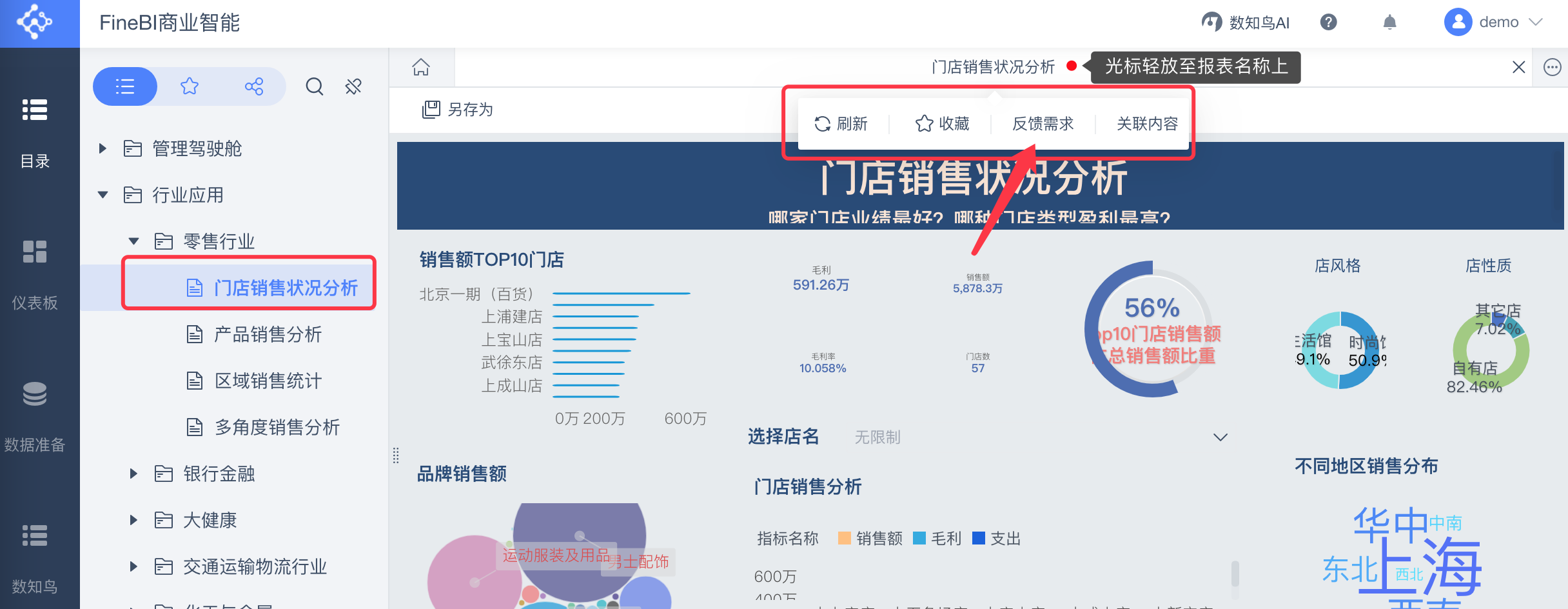Switch to the shared items tab
1568x609 pixels.
tap(254, 86)
